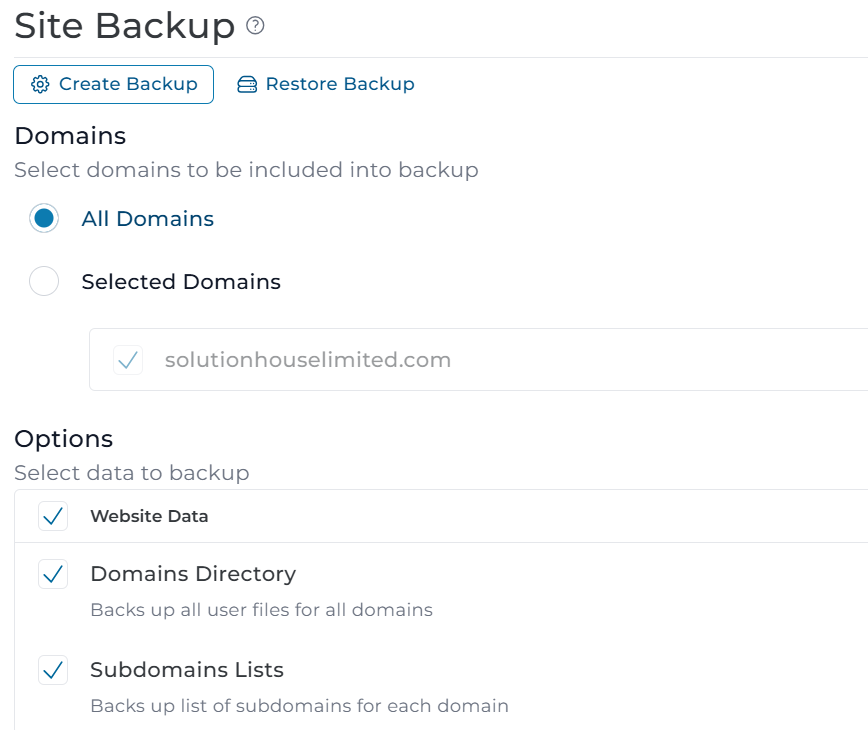Uncheck the Subdomains Lists checkbox
This screenshot has height=730, width=868.
tap(53, 670)
